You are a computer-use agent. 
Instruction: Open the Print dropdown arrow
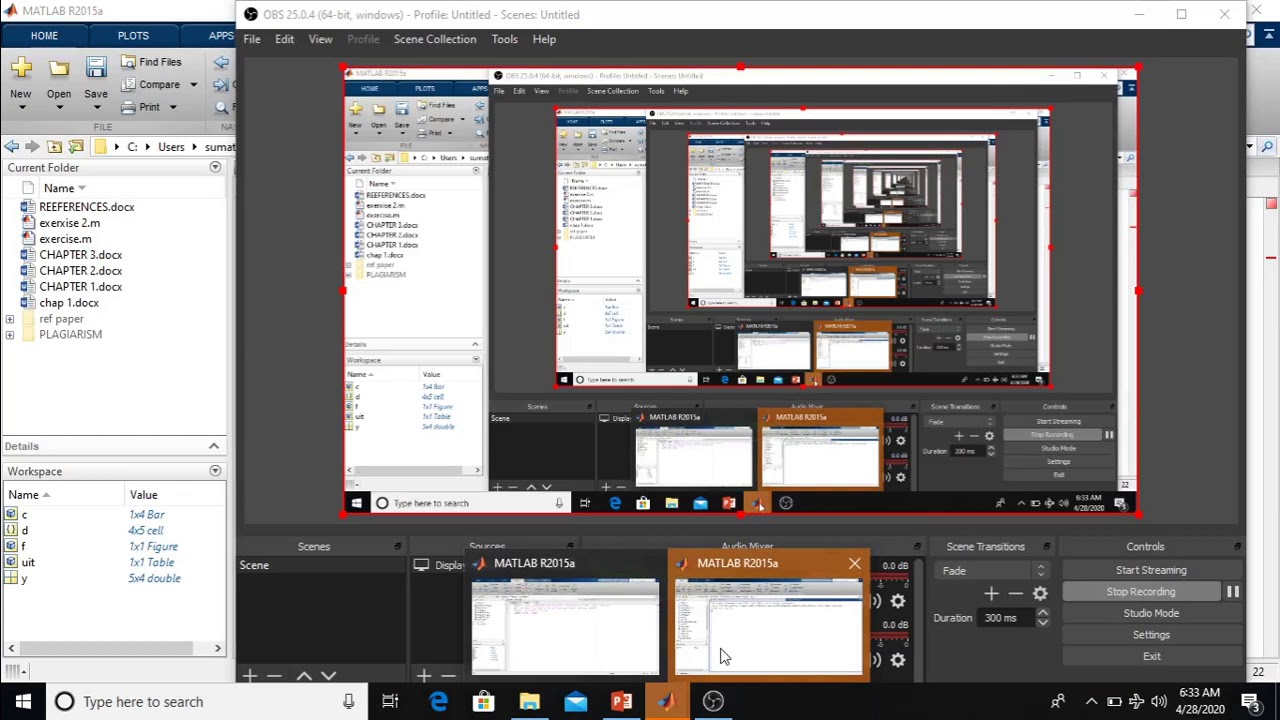(172, 108)
